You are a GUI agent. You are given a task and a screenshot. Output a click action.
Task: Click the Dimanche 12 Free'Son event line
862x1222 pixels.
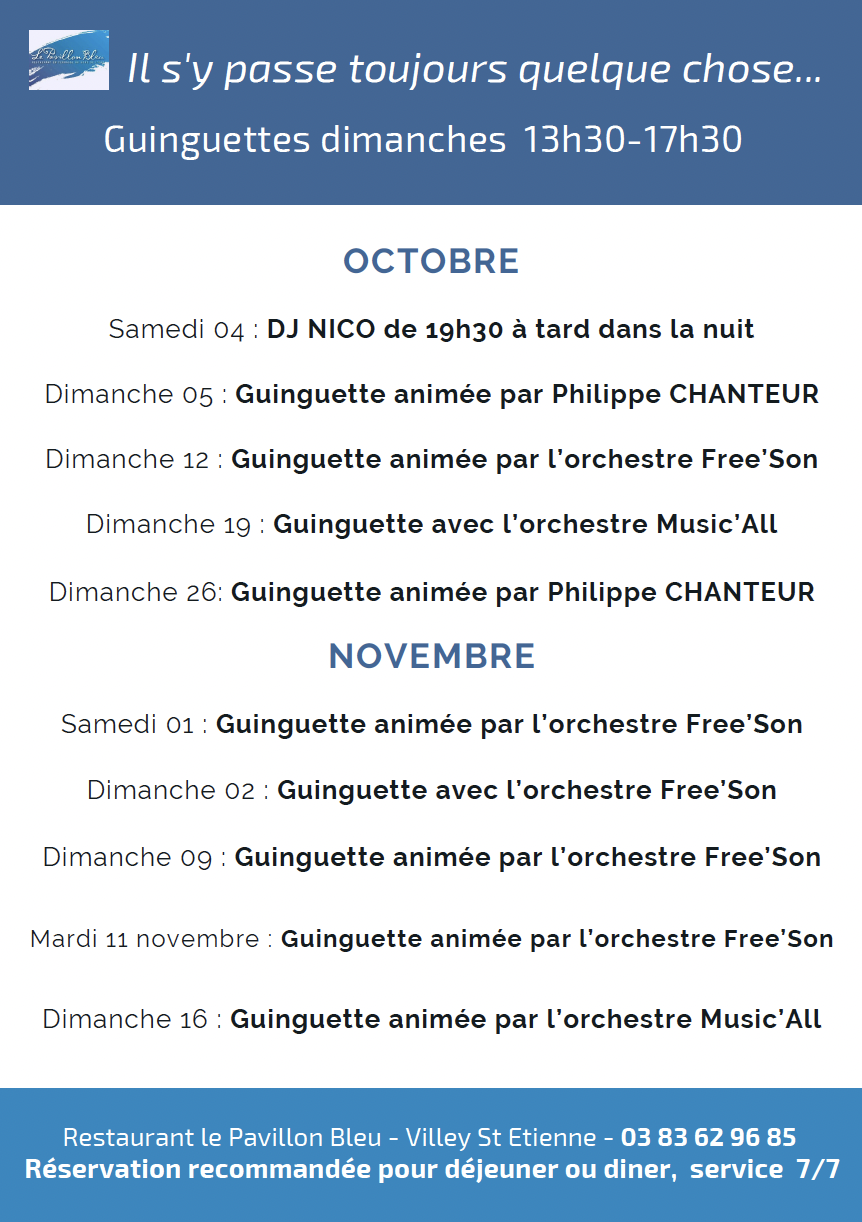[x=431, y=460]
